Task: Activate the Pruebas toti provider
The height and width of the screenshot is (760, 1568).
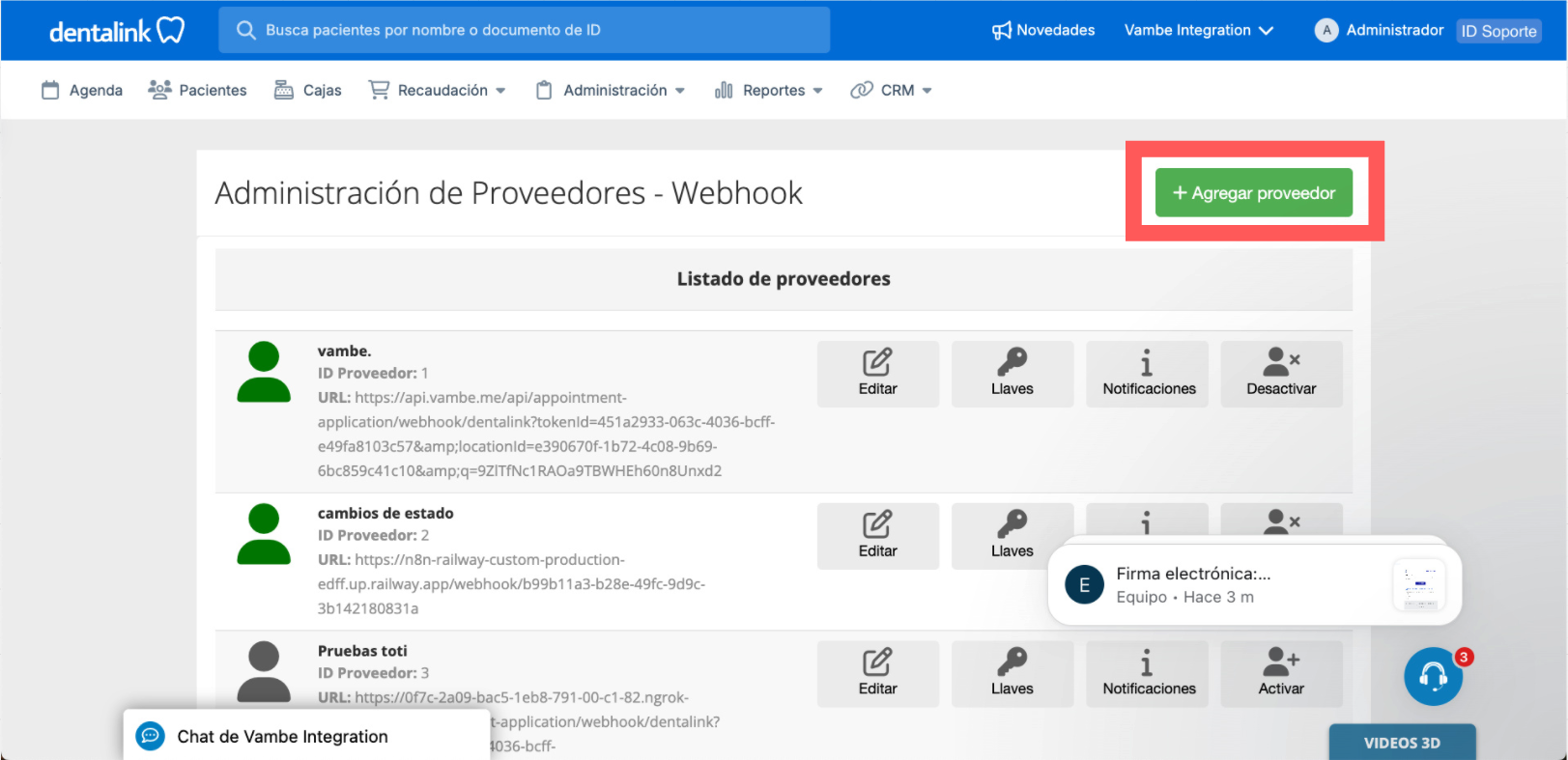Action: [x=1281, y=673]
